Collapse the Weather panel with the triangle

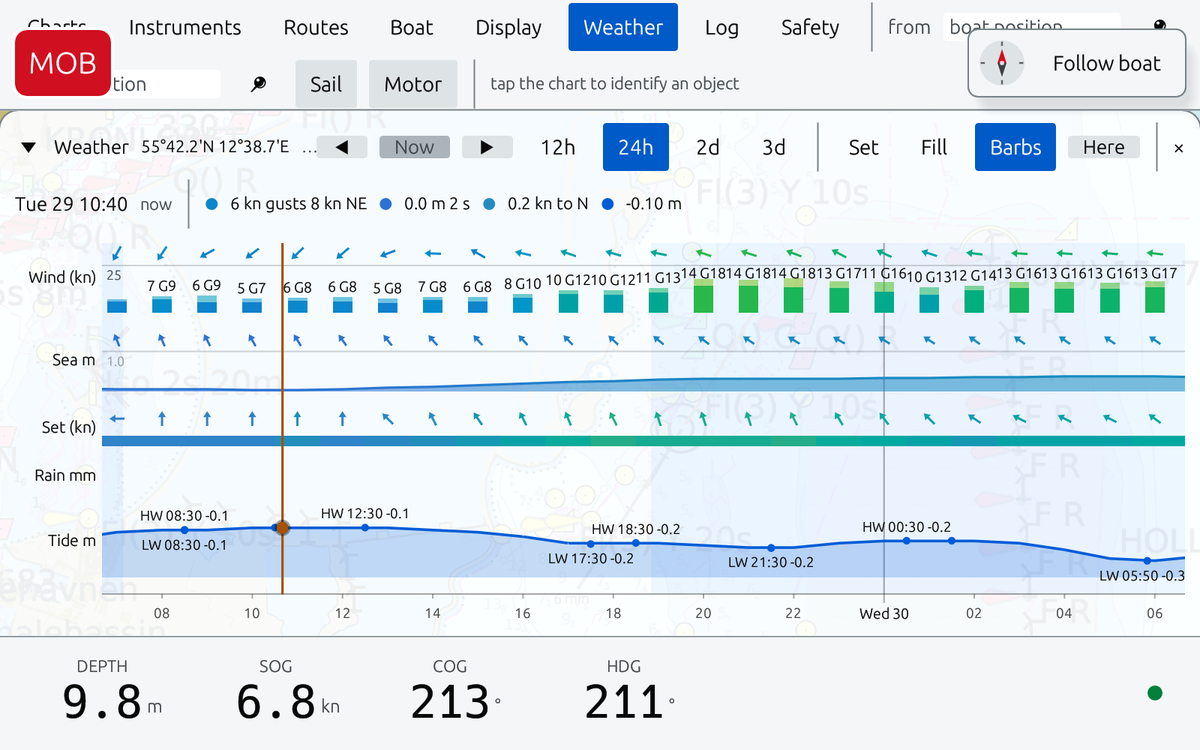coord(29,148)
